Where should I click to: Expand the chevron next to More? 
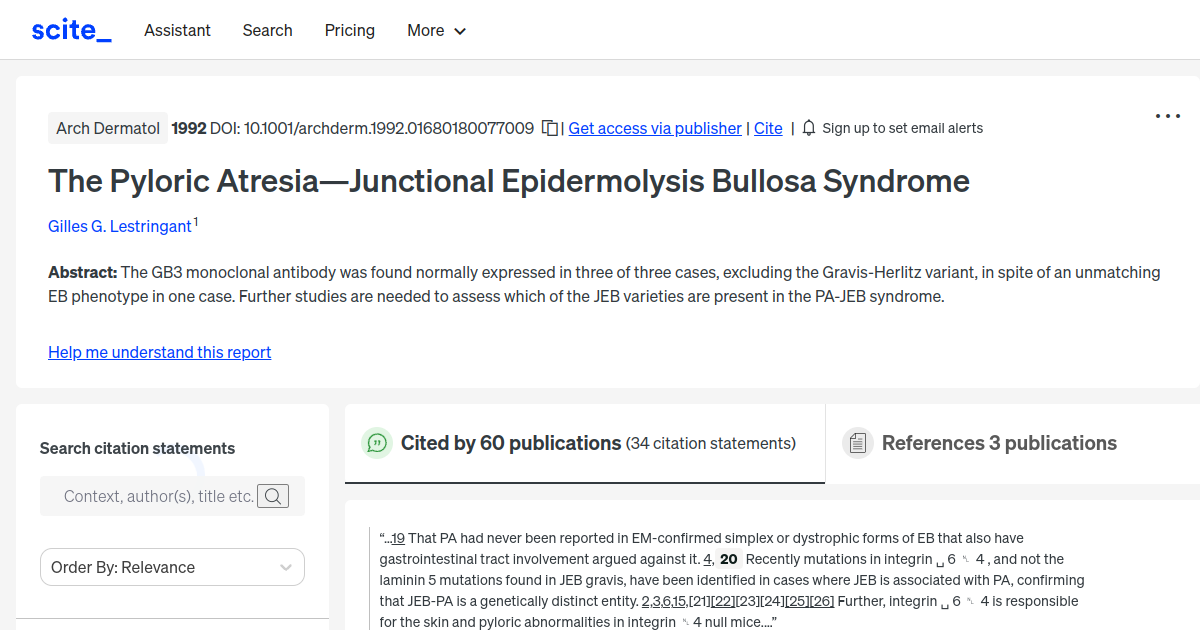click(x=461, y=31)
